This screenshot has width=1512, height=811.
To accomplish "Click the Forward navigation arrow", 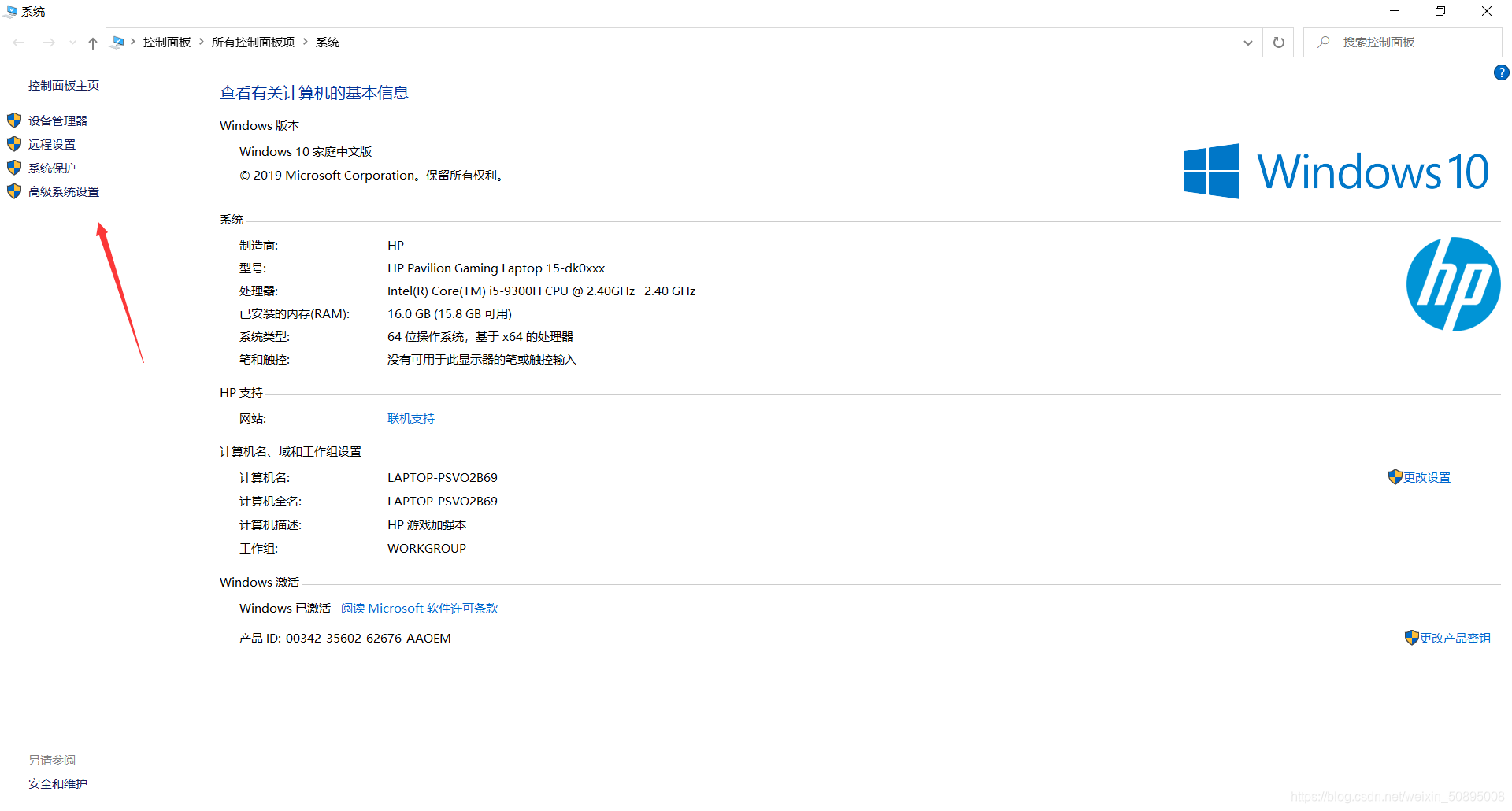I will pyautogui.click(x=49, y=43).
